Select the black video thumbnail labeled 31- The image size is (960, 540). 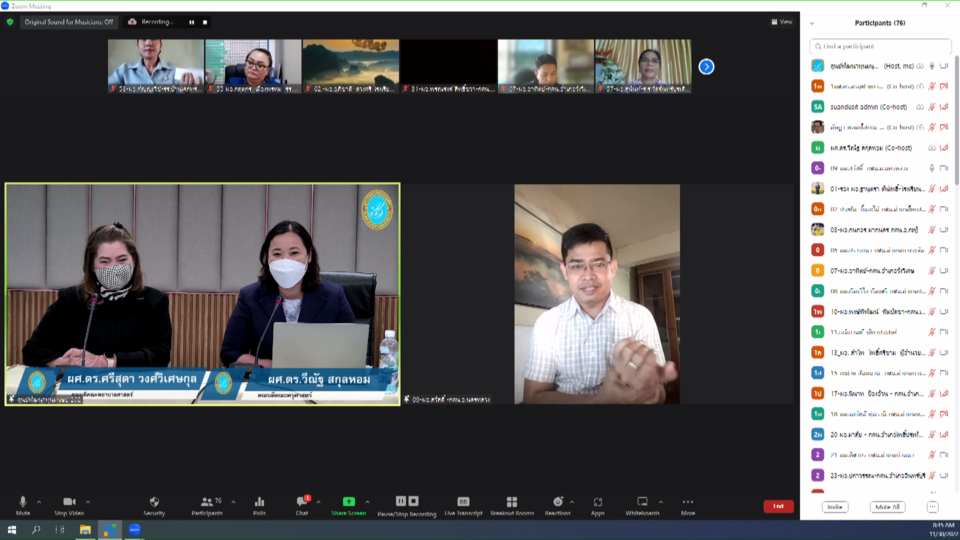click(448, 66)
